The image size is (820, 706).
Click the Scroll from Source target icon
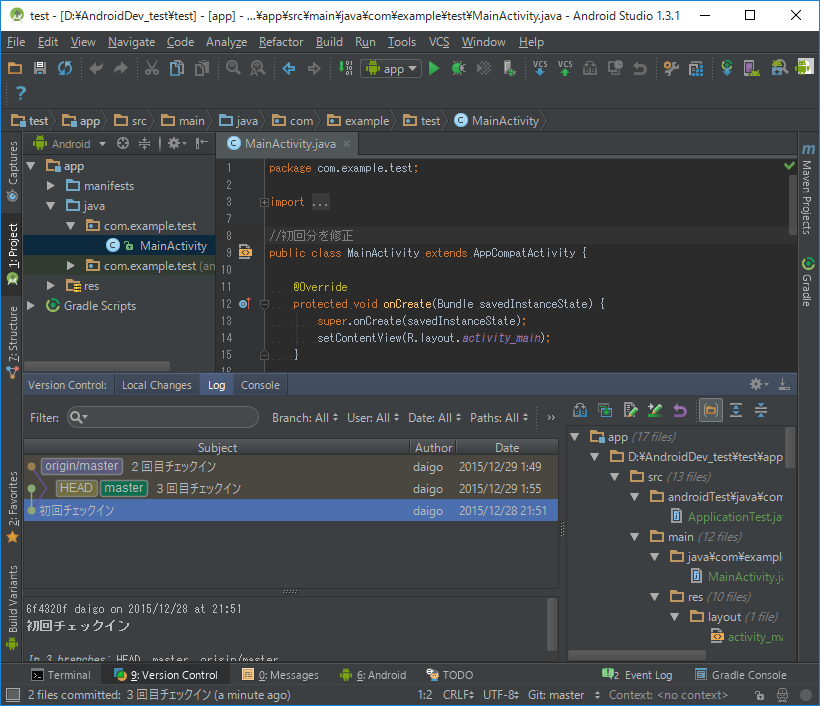pyautogui.click(x=122, y=143)
